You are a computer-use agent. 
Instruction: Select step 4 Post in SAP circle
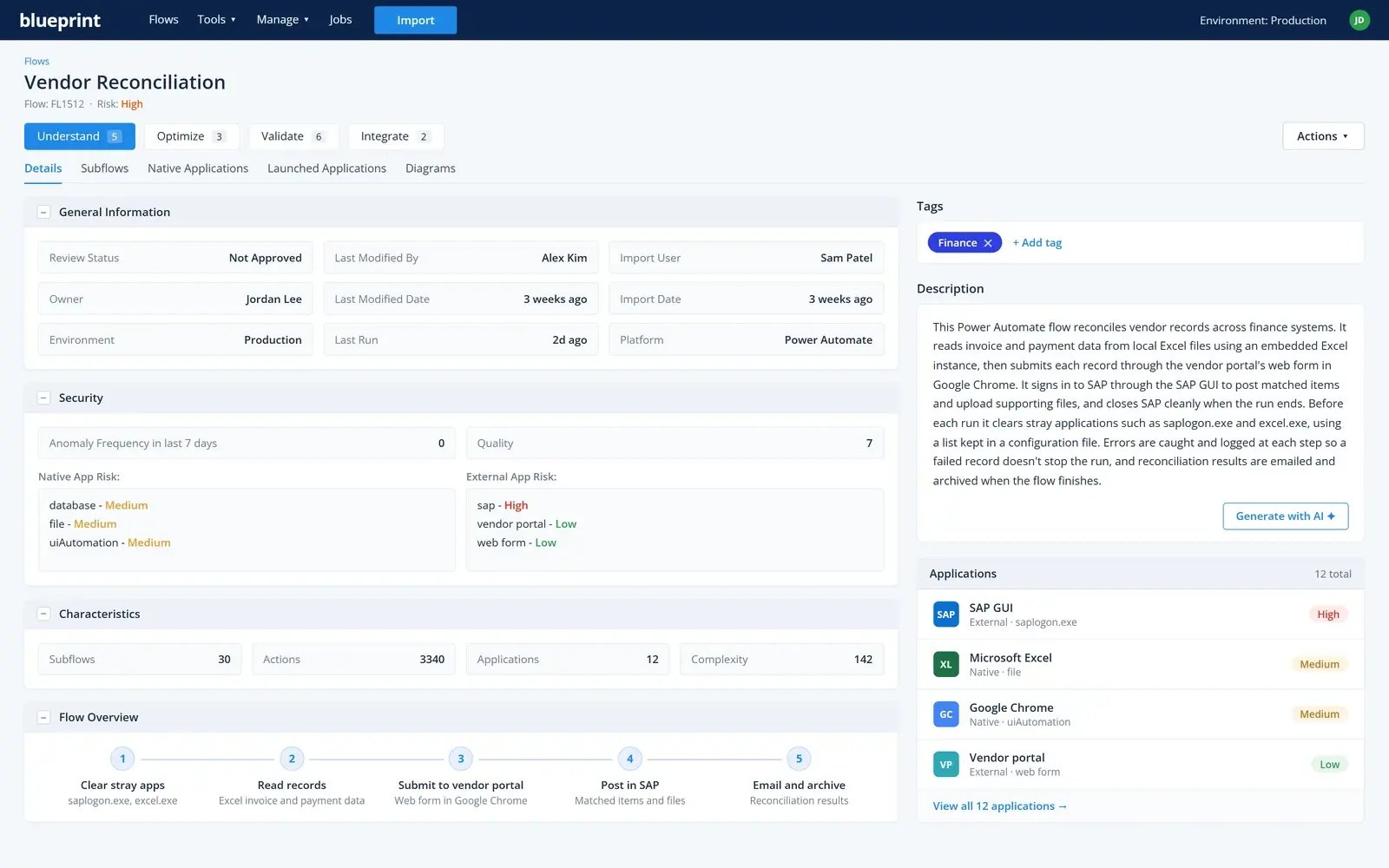(630, 759)
